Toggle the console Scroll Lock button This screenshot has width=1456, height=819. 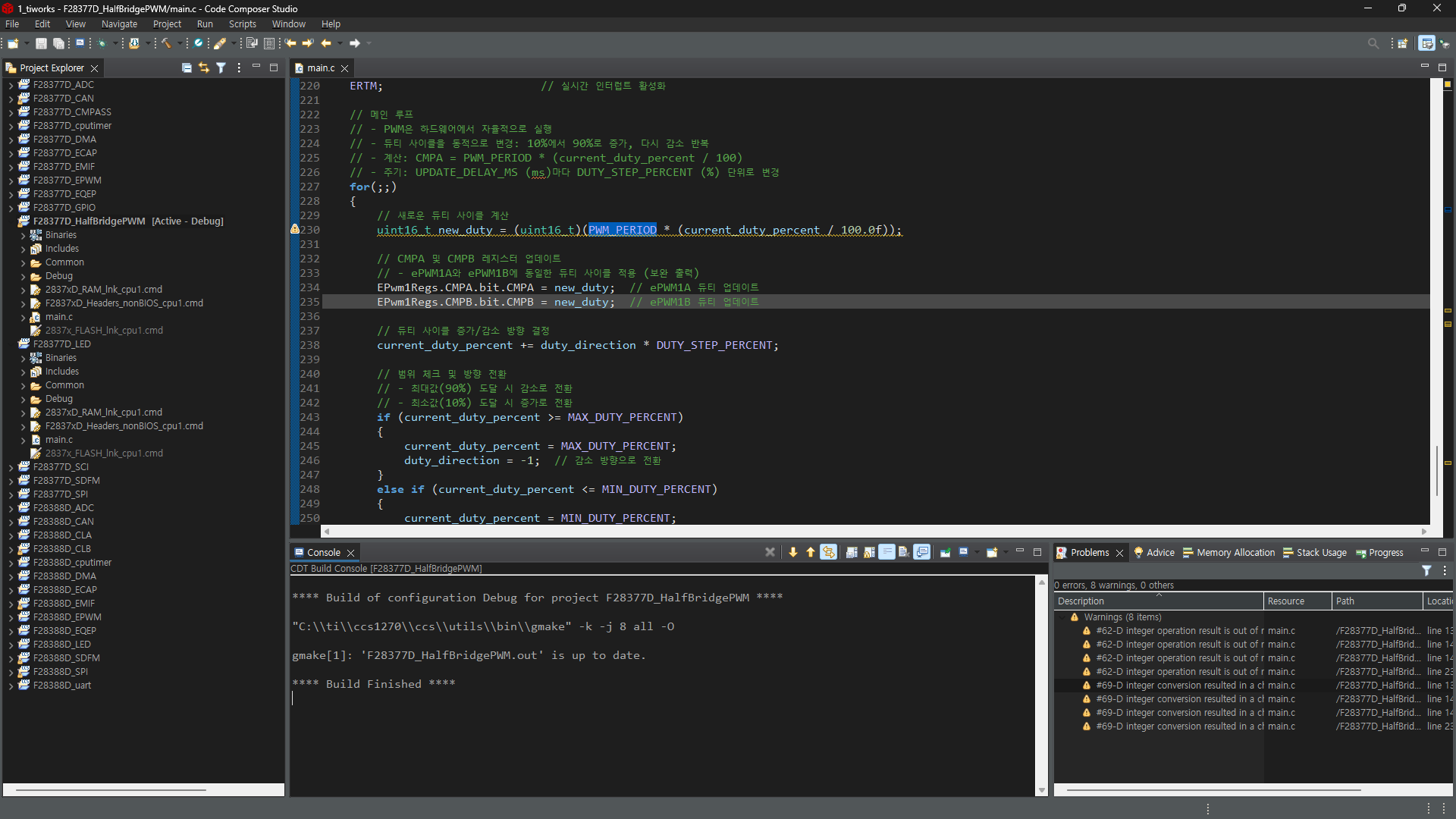tap(869, 552)
